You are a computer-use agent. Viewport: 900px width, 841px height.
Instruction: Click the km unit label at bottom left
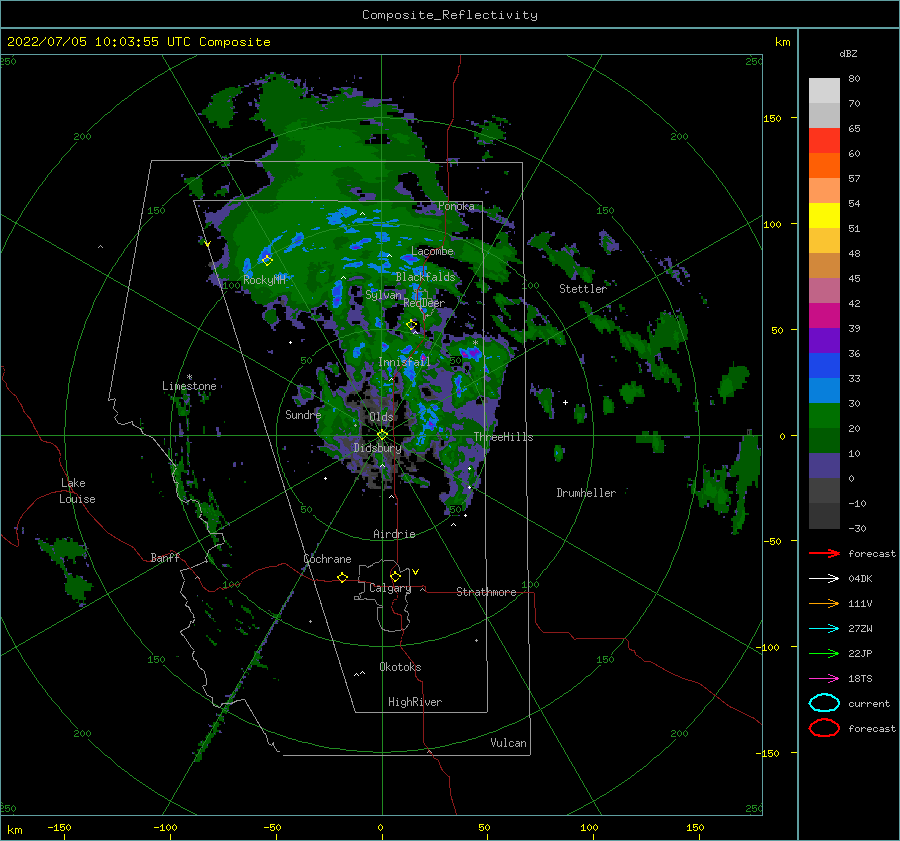[14, 830]
